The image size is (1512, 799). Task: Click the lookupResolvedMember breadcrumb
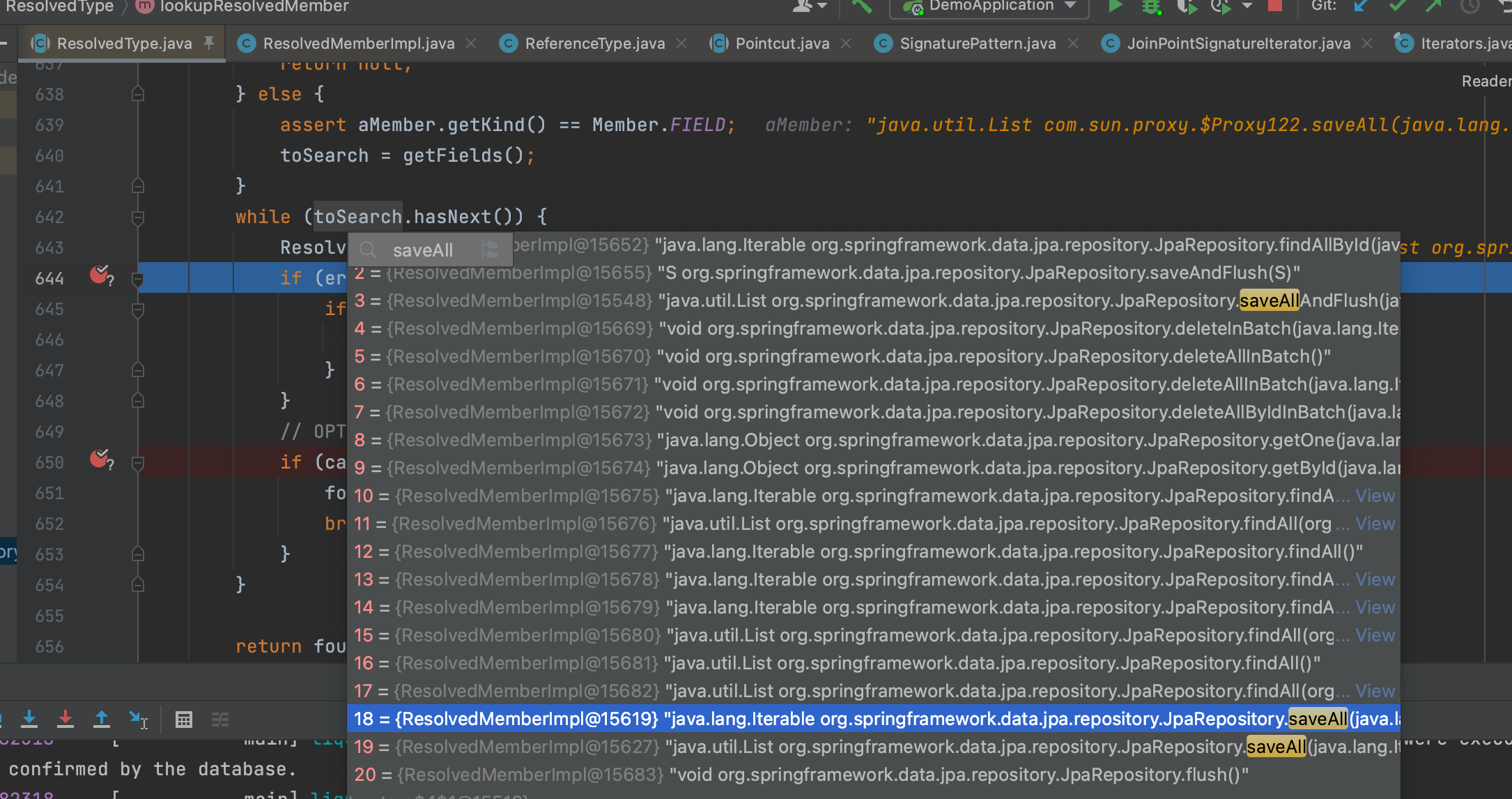254,6
